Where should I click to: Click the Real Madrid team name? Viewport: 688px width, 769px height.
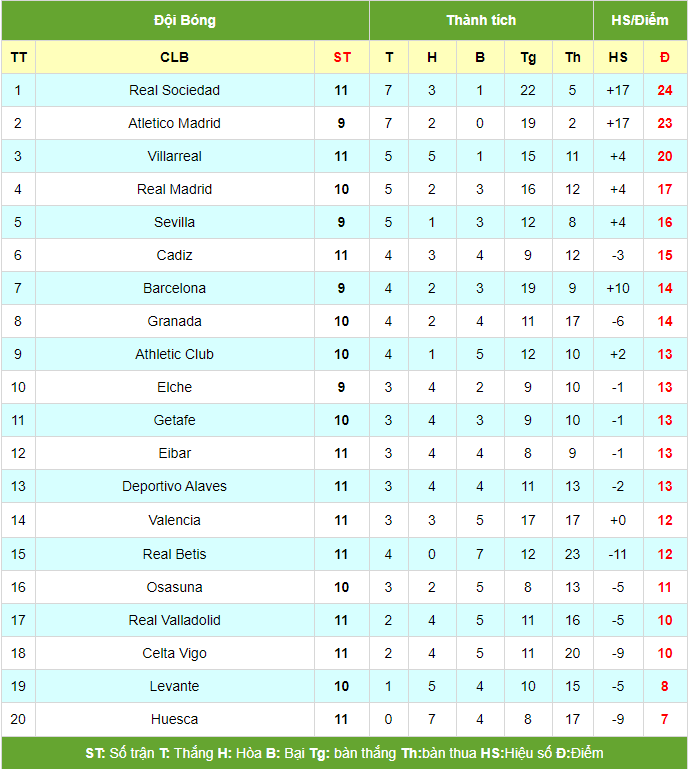coord(174,189)
